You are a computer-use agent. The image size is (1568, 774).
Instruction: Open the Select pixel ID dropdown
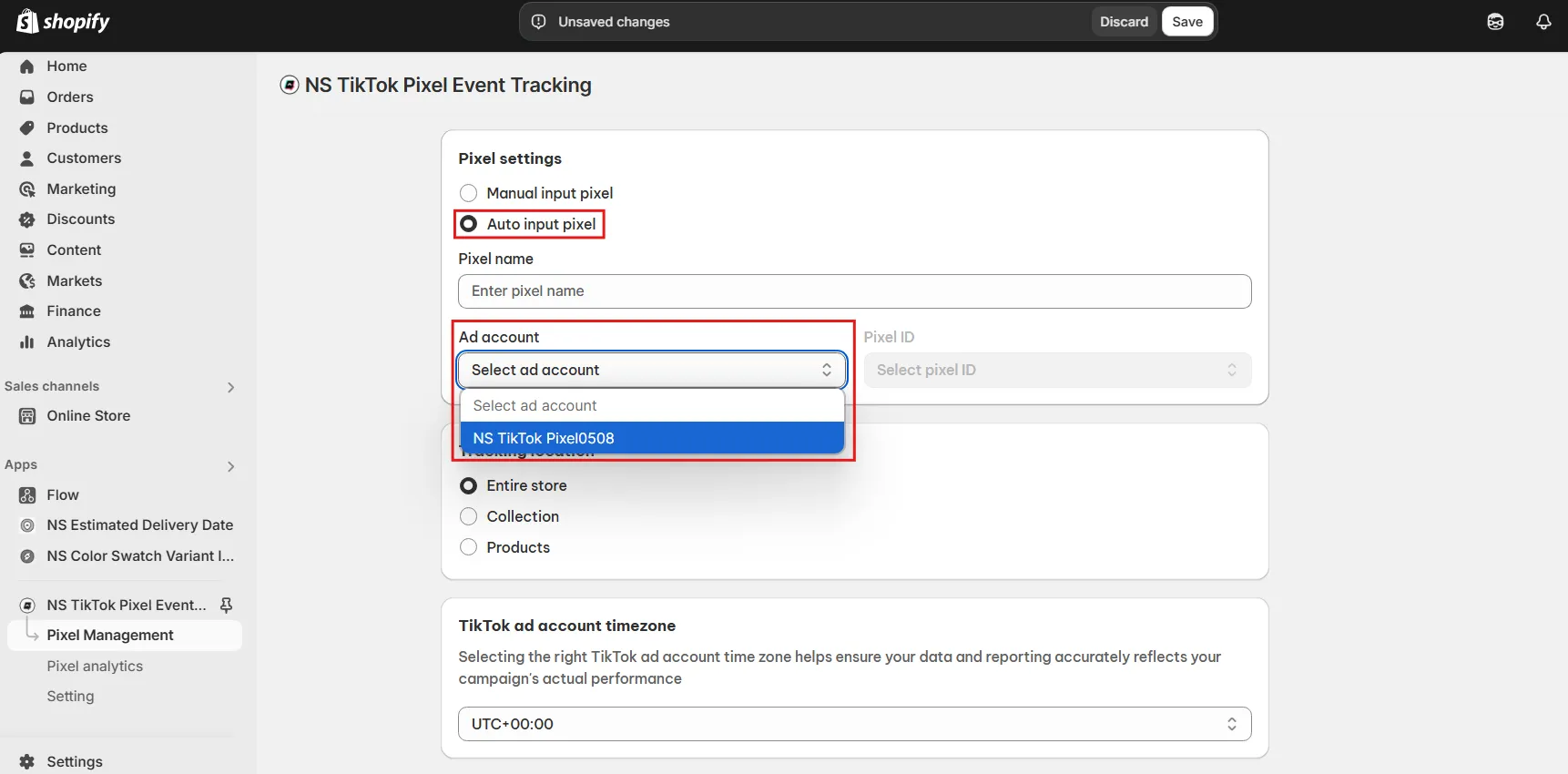(x=1057, y=370)
